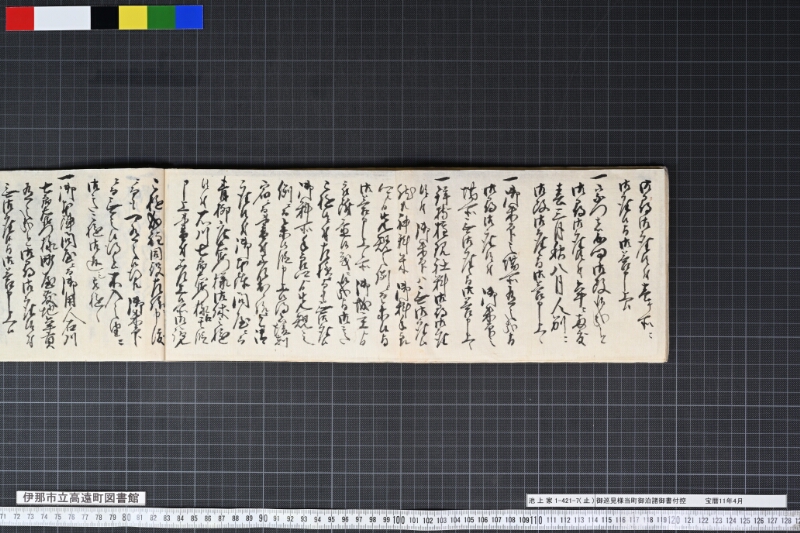Click the 125 mark on the ruler

coord(744,521)
